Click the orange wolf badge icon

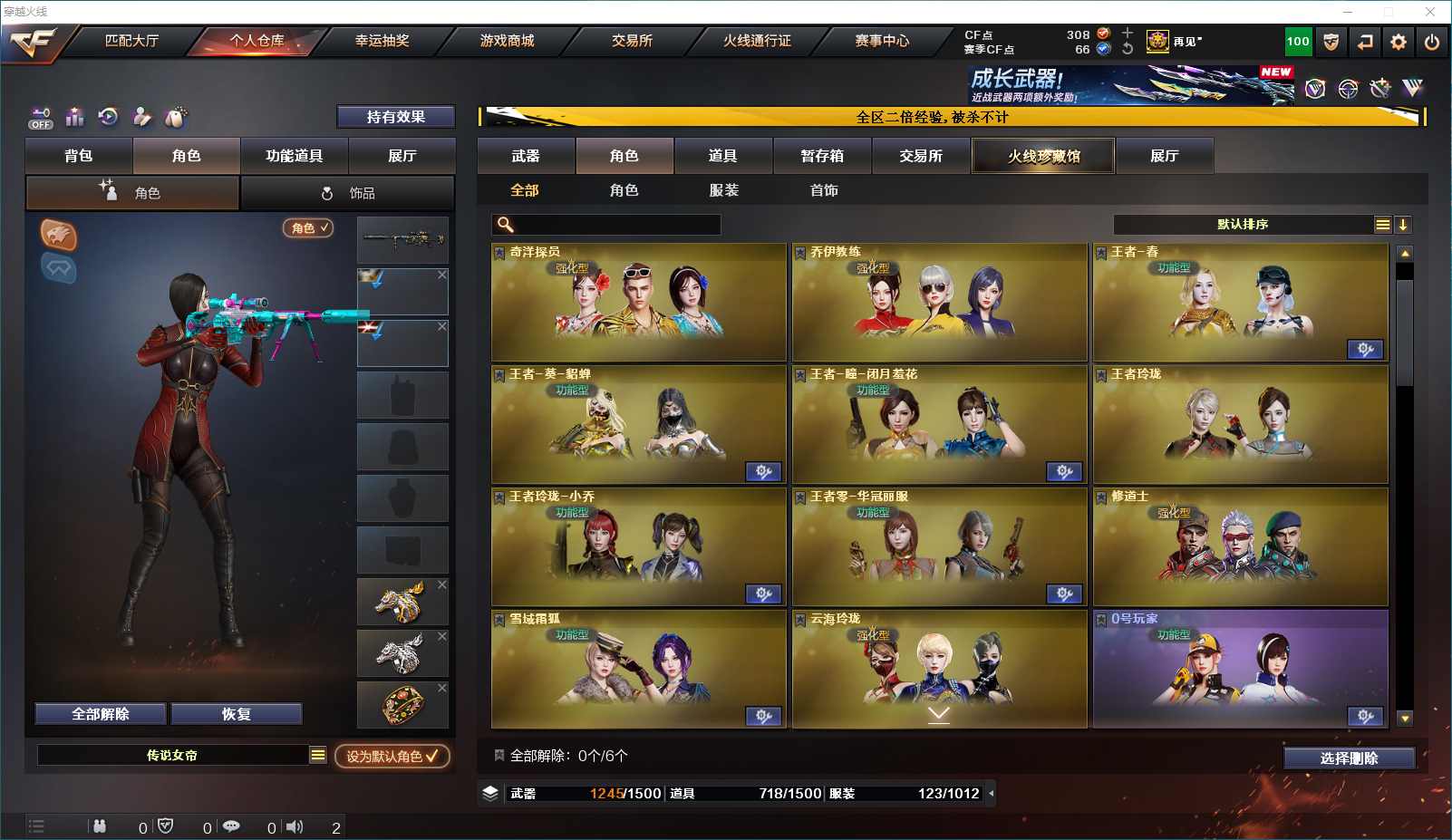point(58,236)
